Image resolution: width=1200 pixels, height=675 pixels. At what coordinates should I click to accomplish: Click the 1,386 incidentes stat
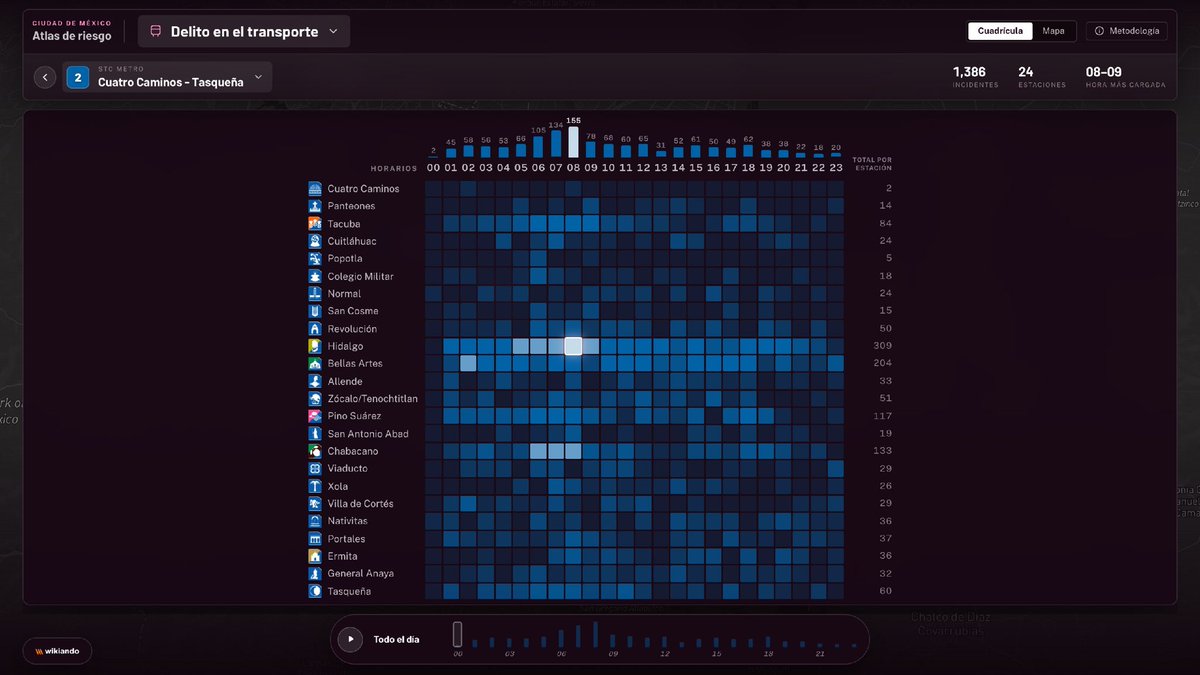[x=975, y=77]
